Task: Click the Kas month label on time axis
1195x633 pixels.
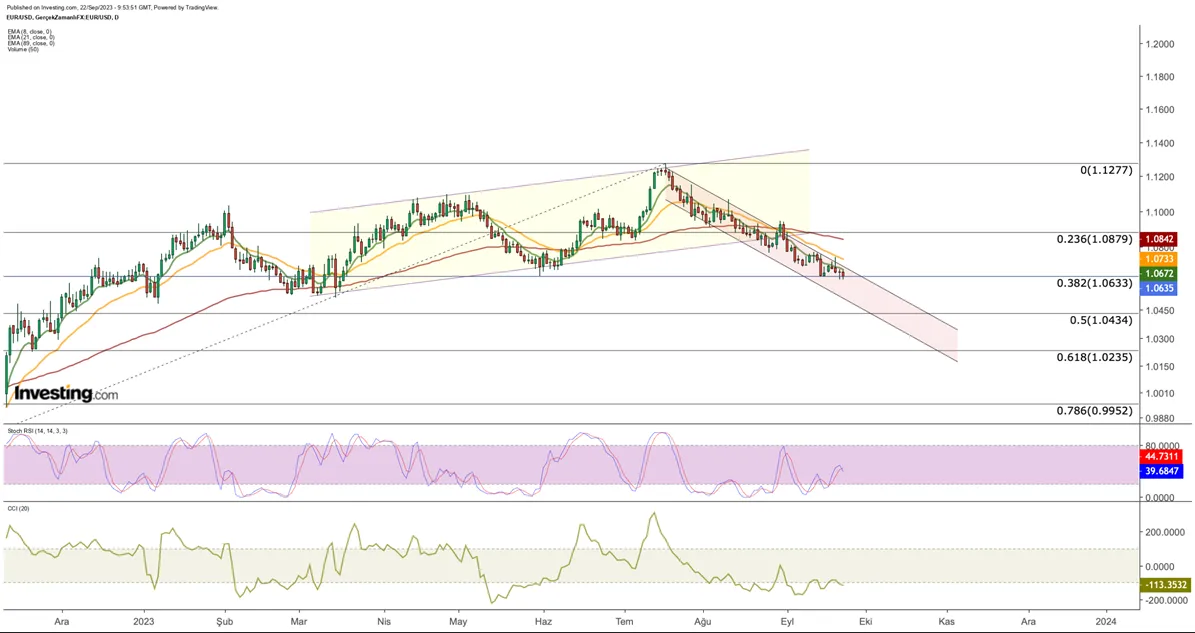Action: pos(947,622)
